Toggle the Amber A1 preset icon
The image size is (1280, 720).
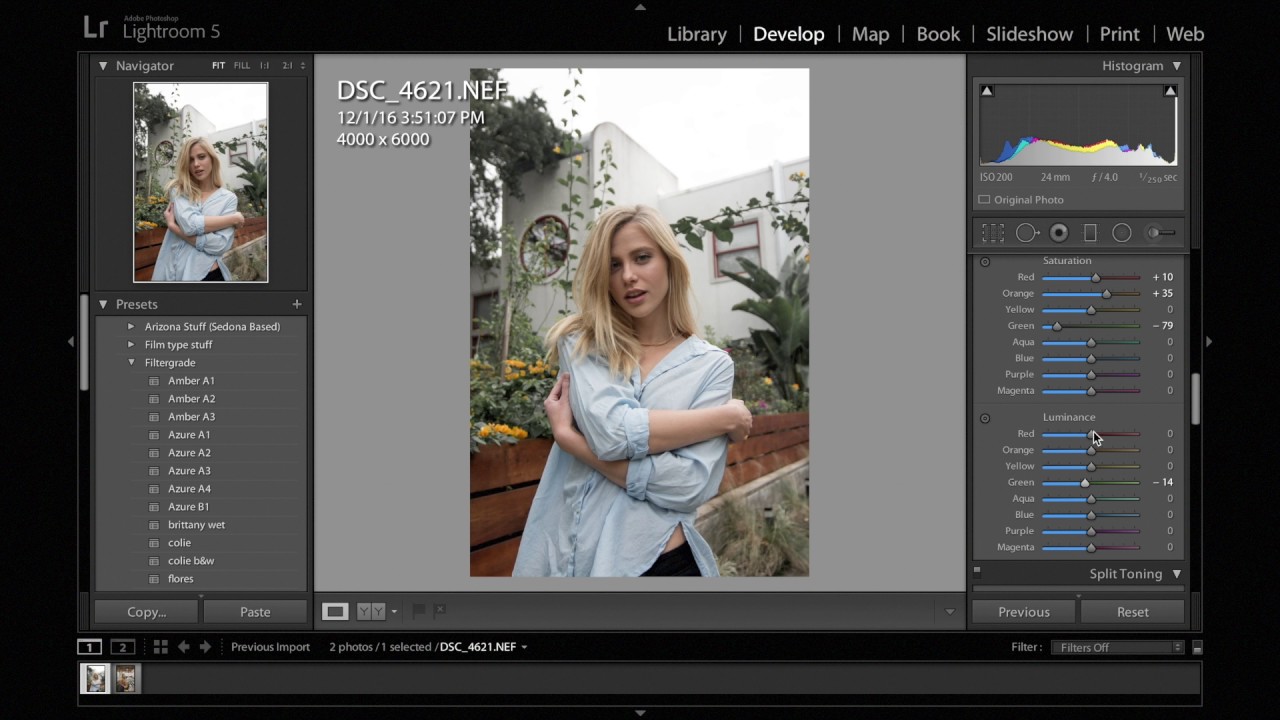(154, 381)
